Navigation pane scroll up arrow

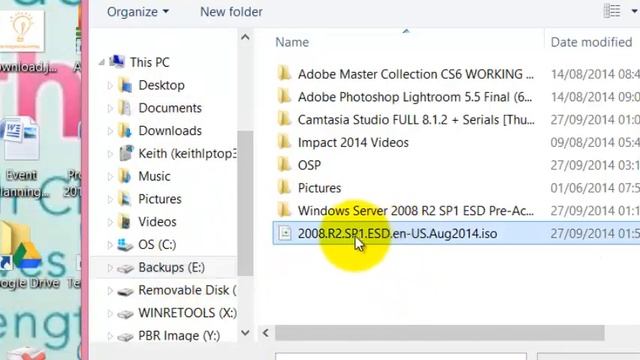coord(245,38)
